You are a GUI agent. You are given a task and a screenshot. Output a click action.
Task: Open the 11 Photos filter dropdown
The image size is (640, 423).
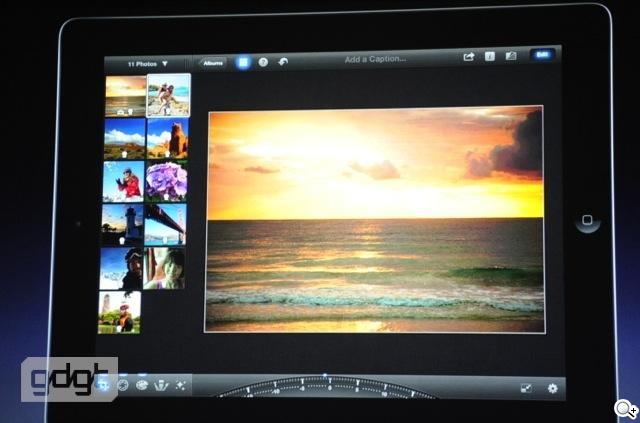click(x=147, y=62)
